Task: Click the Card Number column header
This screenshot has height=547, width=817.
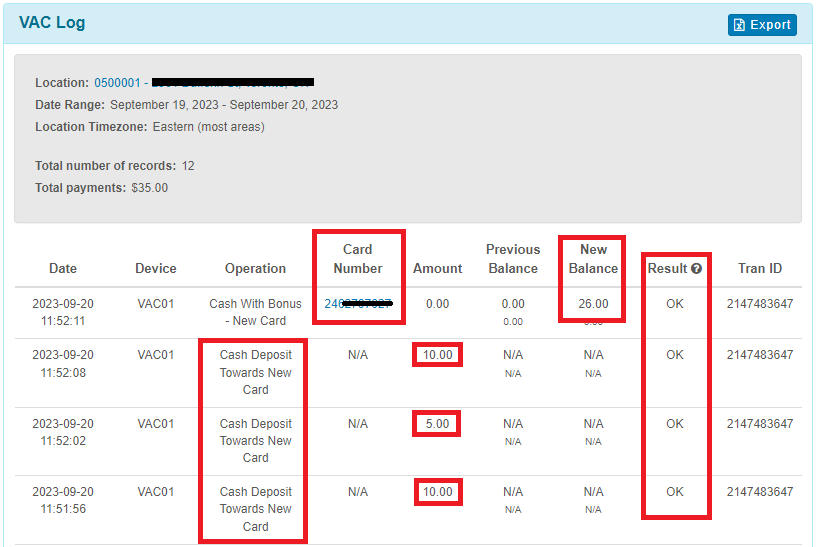Action: tap(358, 259)
